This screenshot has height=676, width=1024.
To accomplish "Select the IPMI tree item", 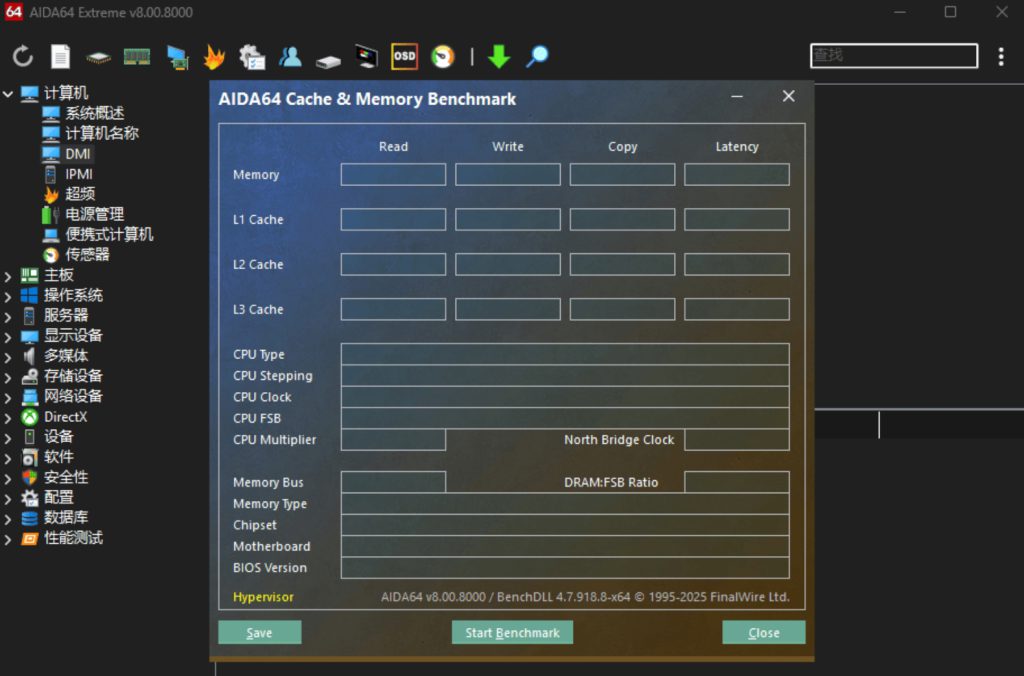I will (78, 174).
